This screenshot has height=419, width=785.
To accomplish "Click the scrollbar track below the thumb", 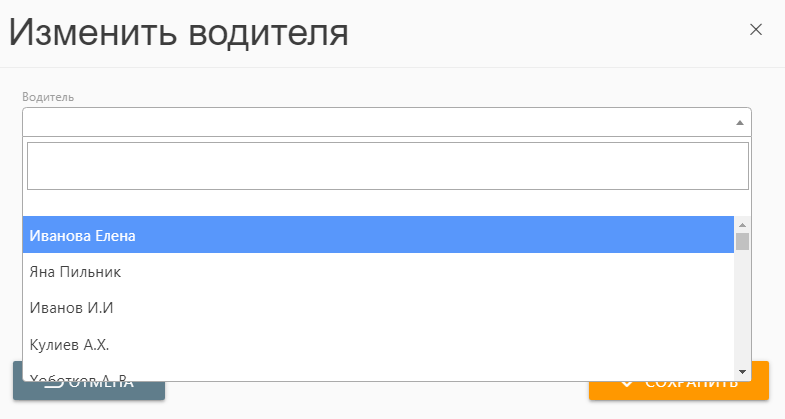I will click(x=742, y=310).
